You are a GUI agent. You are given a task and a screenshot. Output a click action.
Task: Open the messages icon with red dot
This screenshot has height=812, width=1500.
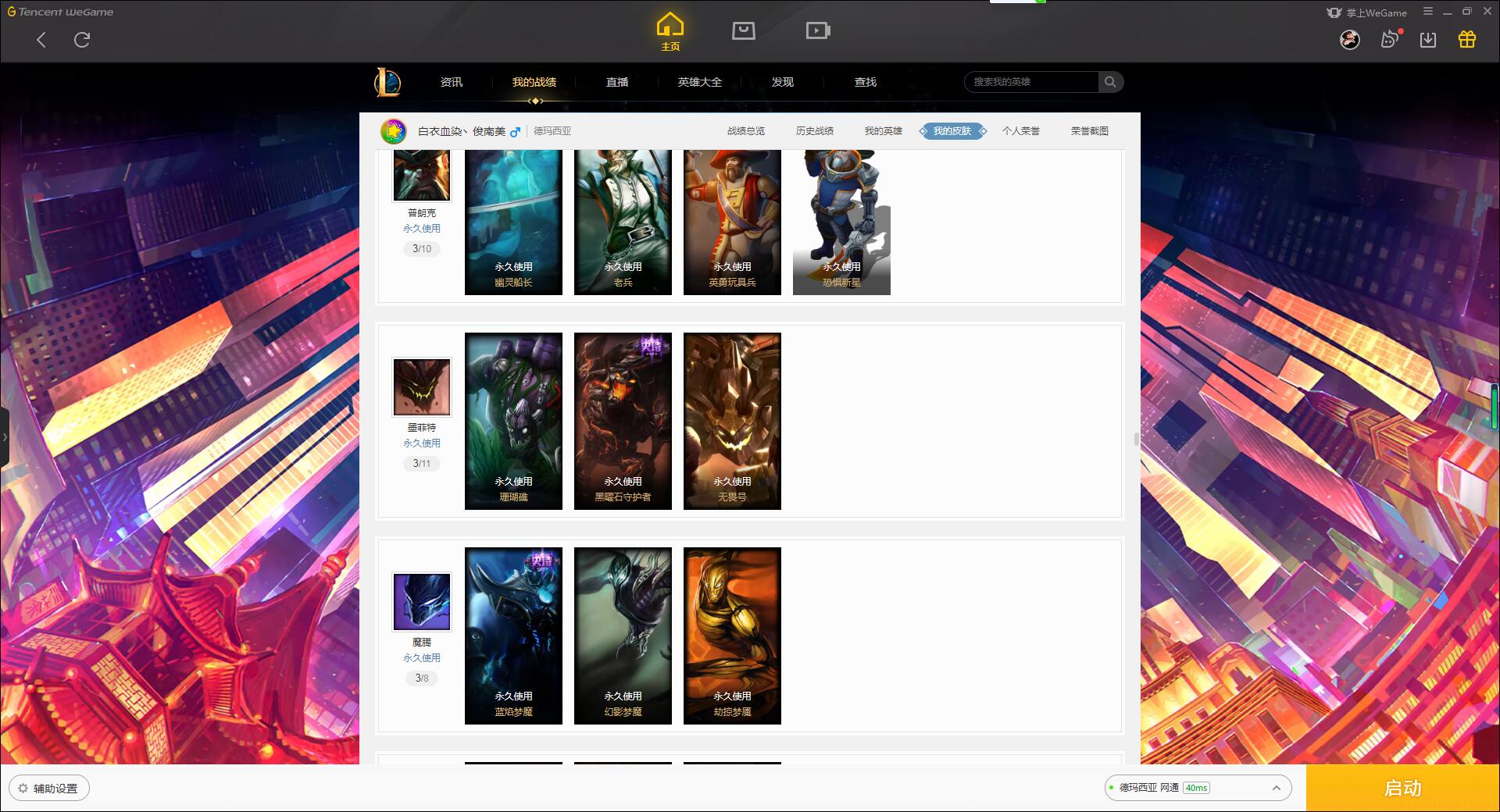point(1390,39)
